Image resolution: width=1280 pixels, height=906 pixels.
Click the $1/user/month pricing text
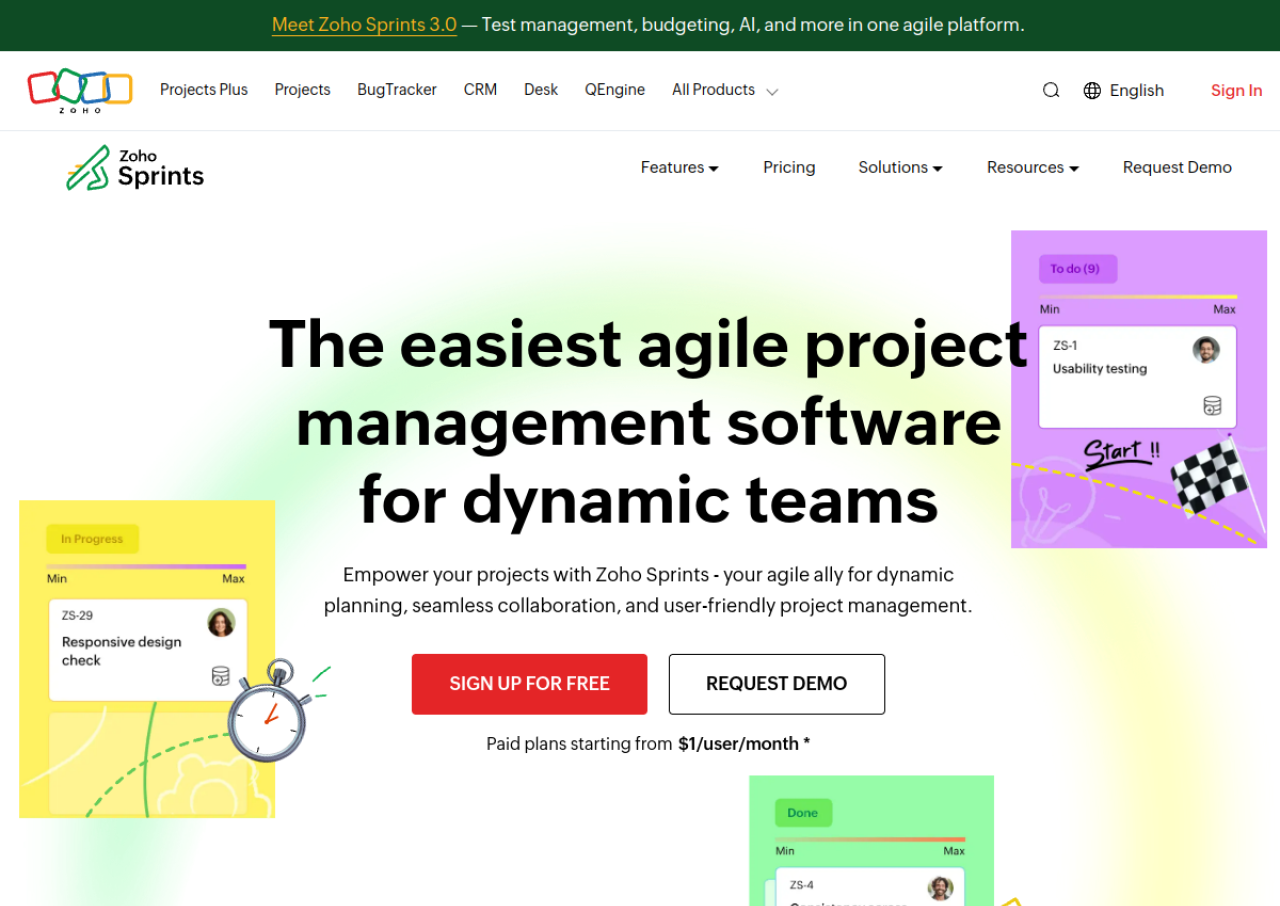(738, 744)
